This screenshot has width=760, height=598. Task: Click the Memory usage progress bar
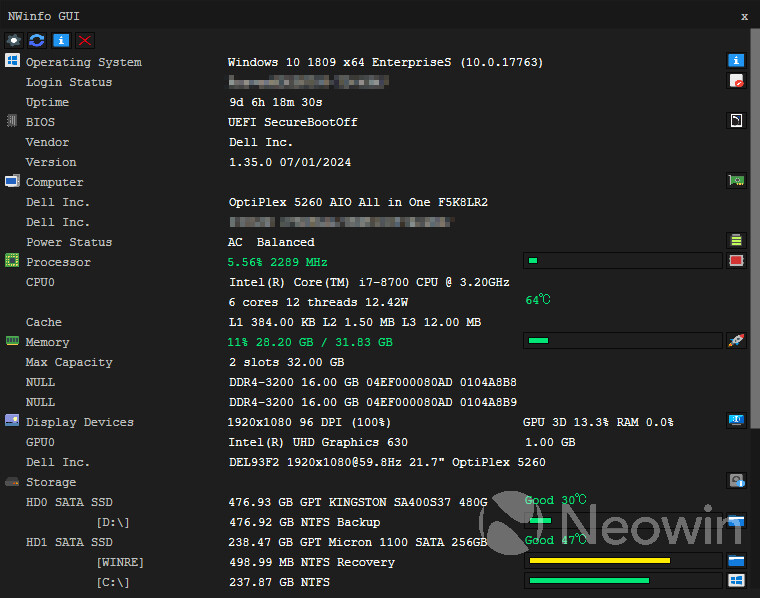(x=623, y=341)
